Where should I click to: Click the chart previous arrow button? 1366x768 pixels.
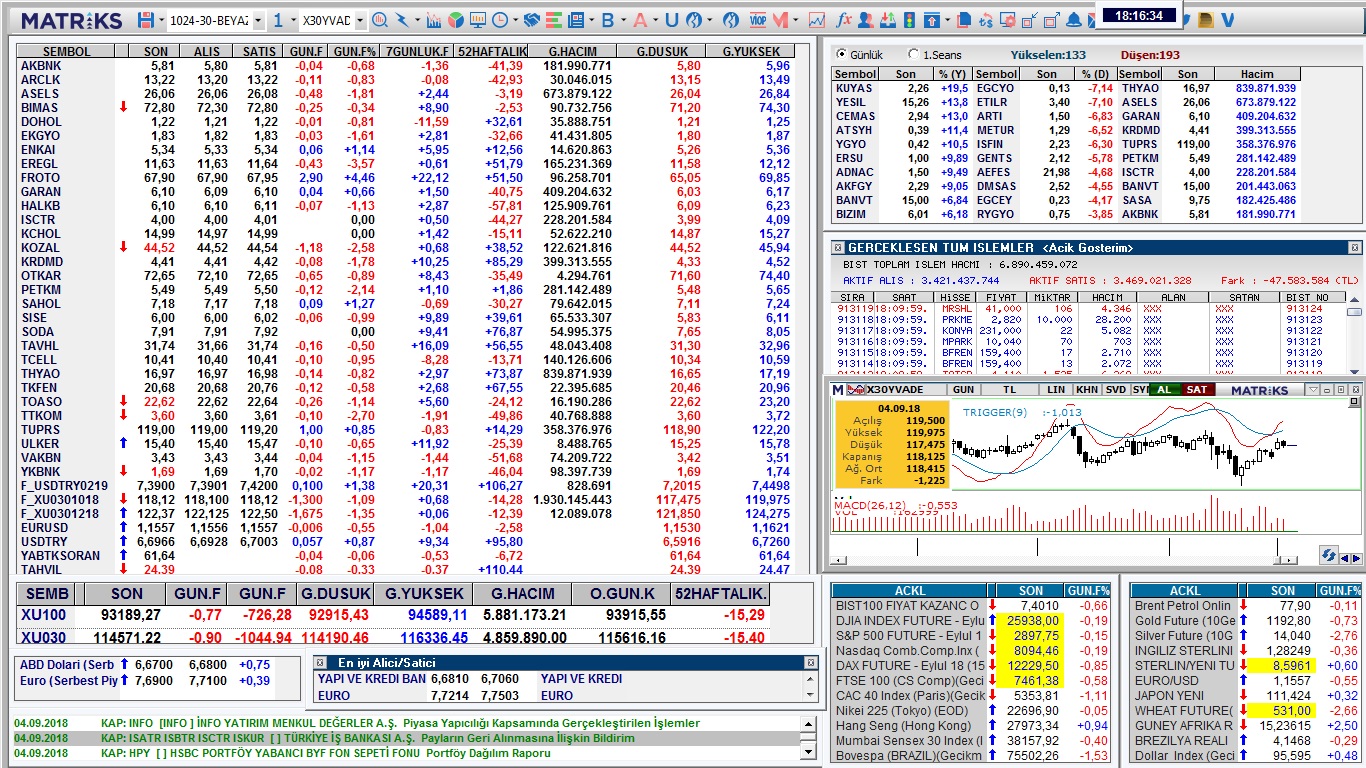click(1343, 558)
